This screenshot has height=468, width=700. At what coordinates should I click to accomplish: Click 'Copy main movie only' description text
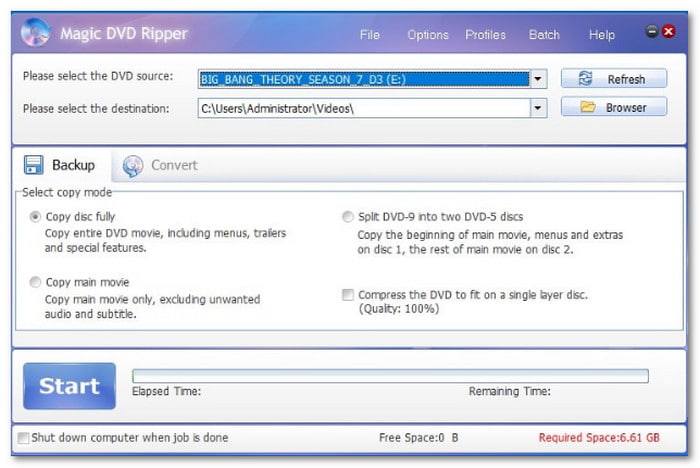pyautogui.click(x=152, y=306)
